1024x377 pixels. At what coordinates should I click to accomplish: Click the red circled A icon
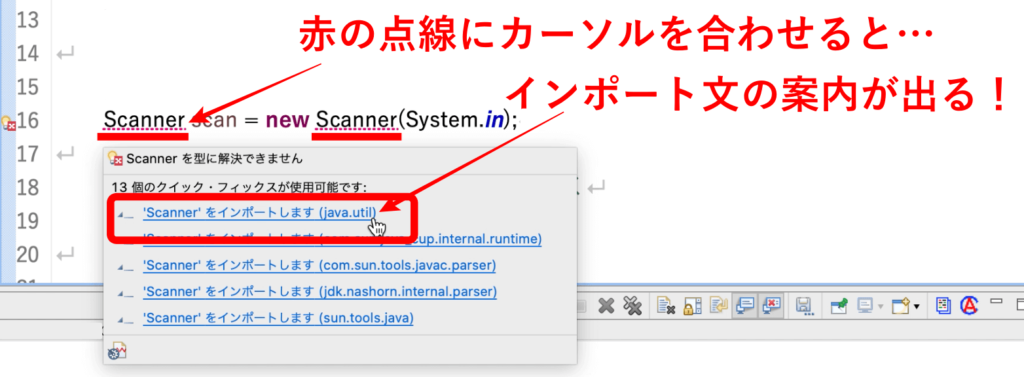970,305
